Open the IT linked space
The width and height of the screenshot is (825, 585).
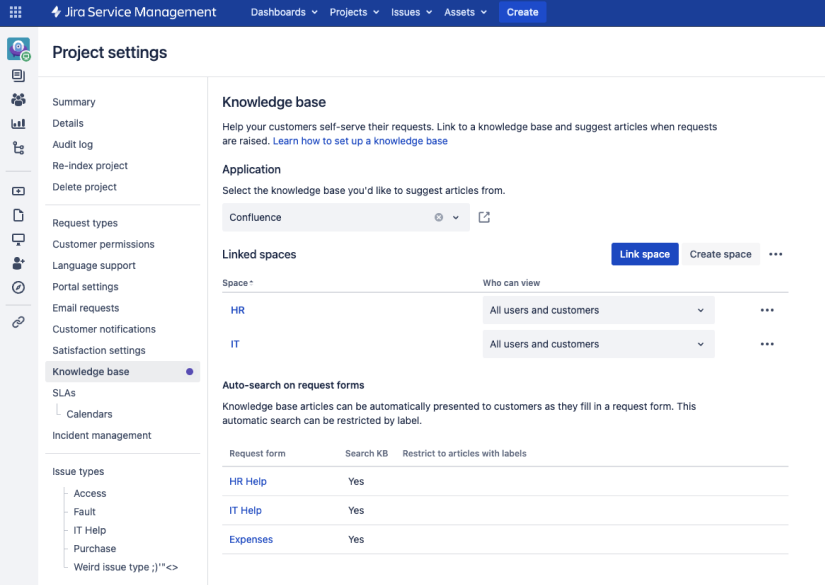pyautogui.click(x=235, y=344)
